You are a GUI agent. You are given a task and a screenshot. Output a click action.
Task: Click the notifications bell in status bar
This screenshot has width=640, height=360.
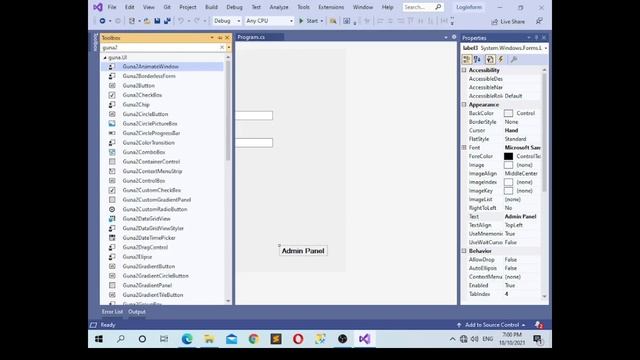[x=538, y=325]
